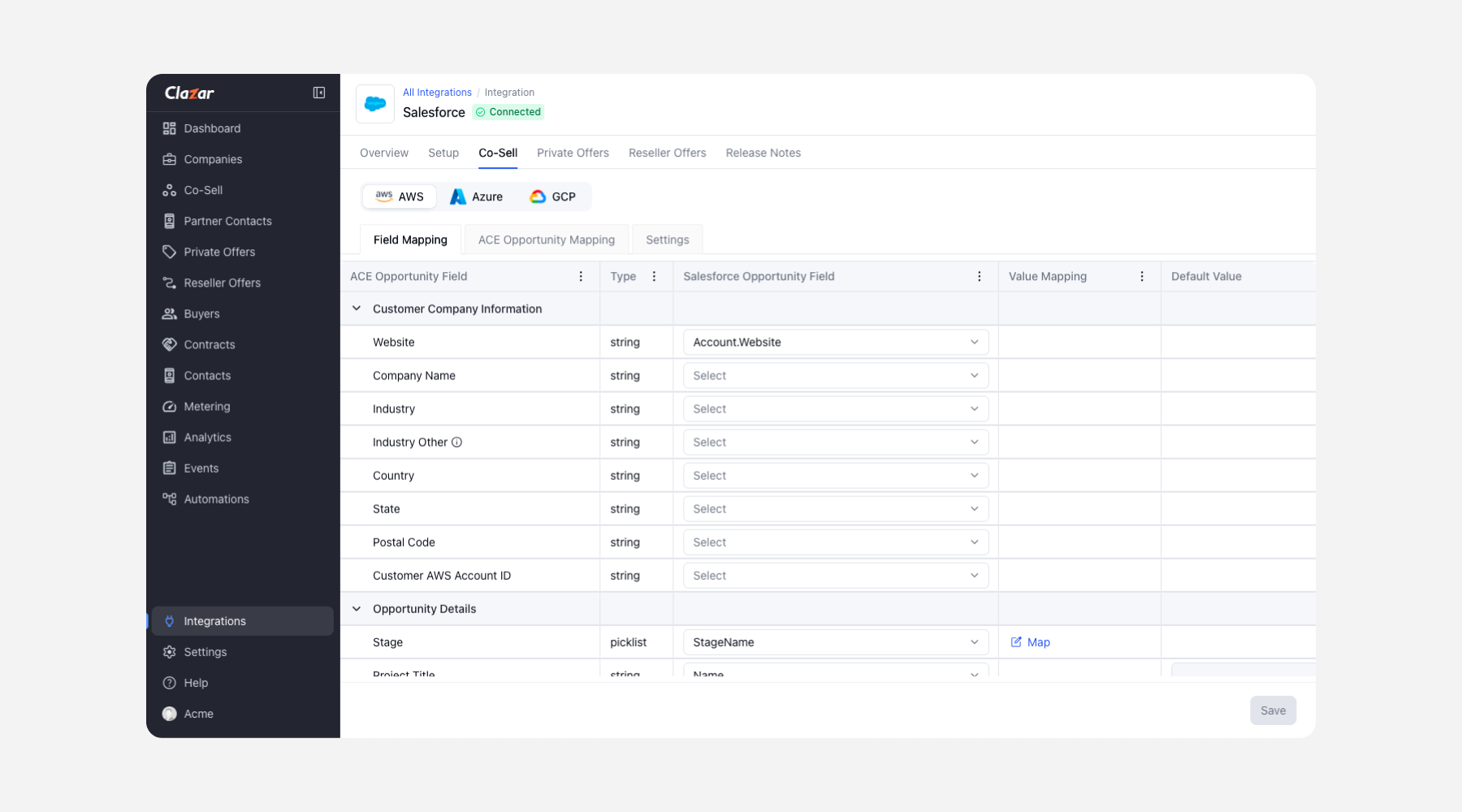Select the Co-Sell tab

[498, 153]
